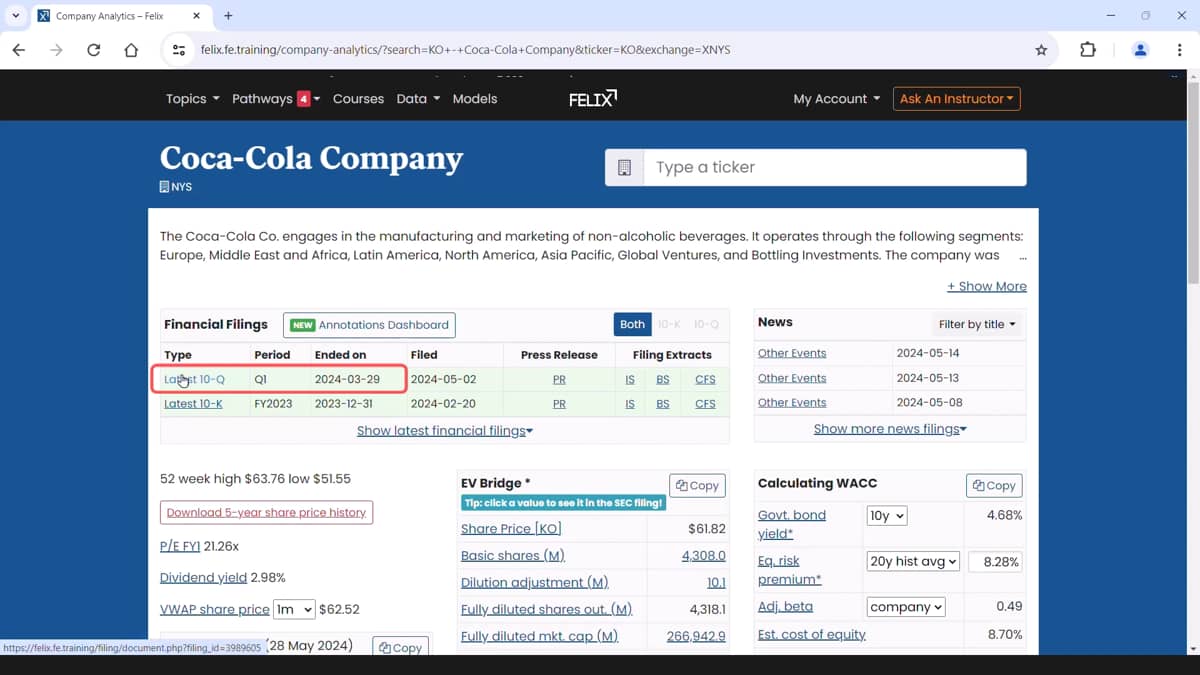
Task: Expand the Data dropdown menu
Action: coord(418,99)
